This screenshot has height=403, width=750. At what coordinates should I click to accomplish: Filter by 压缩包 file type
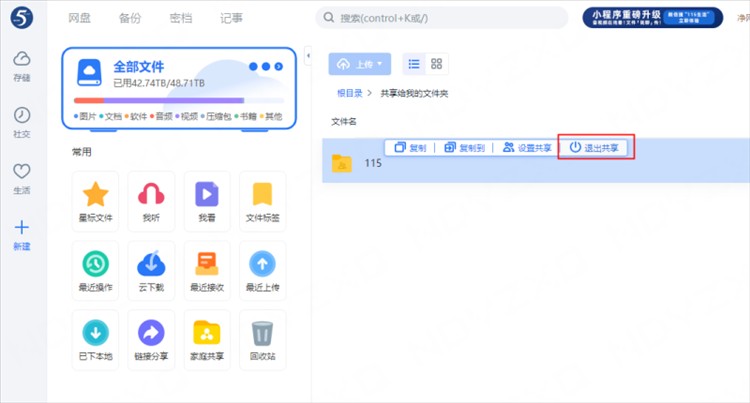pos(216,116)
